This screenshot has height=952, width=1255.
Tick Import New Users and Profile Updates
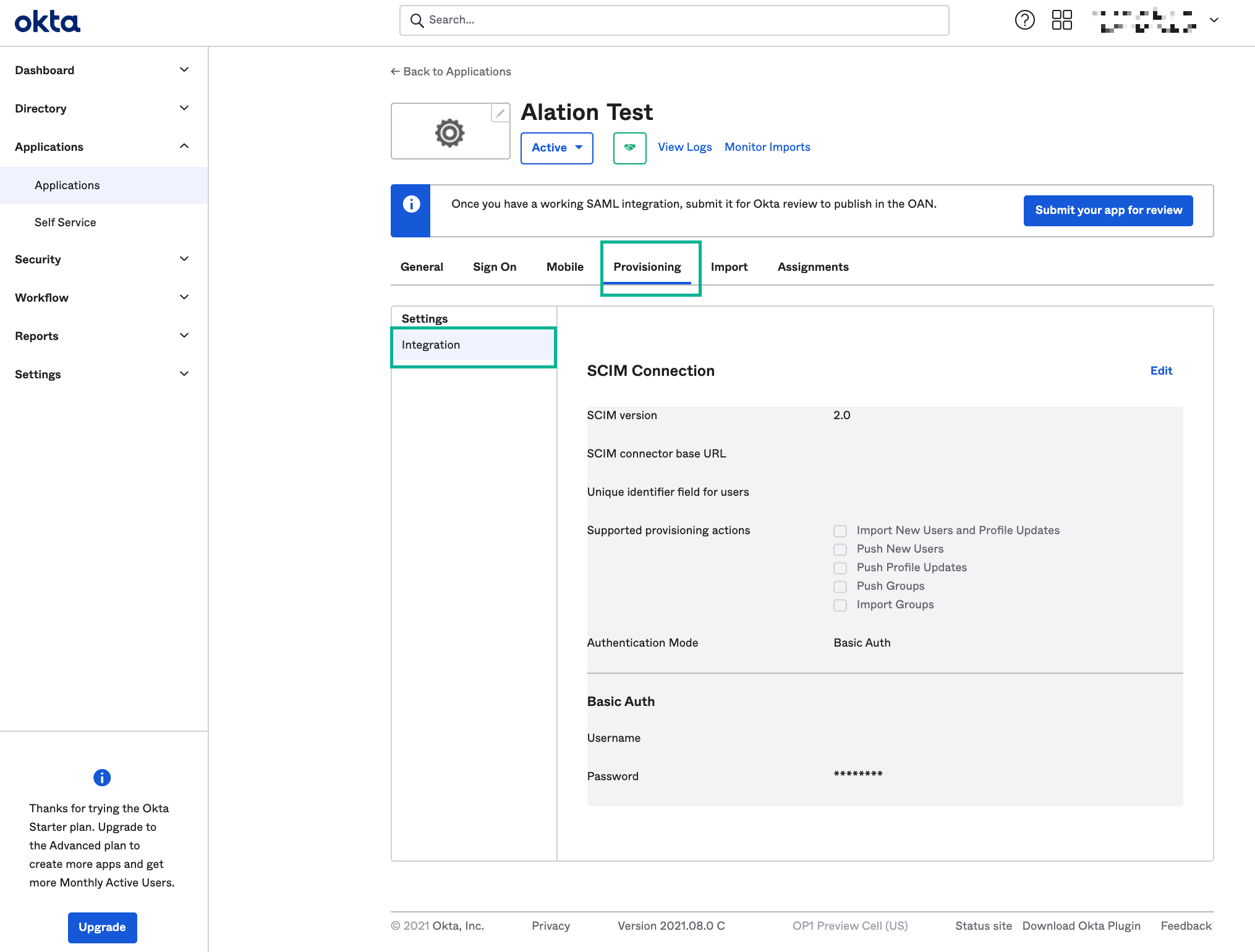tap(840, 531)
